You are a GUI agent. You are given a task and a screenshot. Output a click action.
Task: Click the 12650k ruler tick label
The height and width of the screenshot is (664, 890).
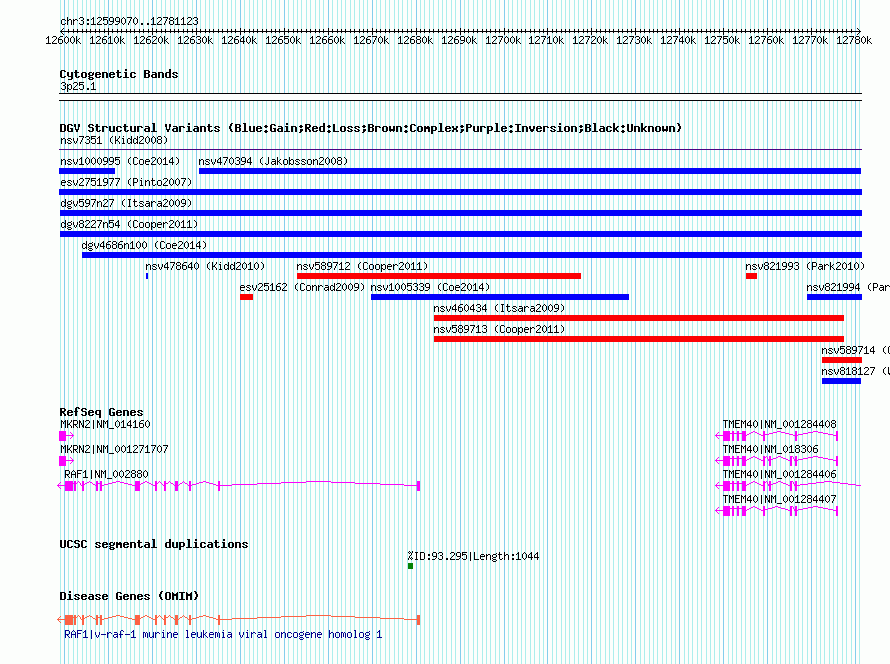[283, 40]
